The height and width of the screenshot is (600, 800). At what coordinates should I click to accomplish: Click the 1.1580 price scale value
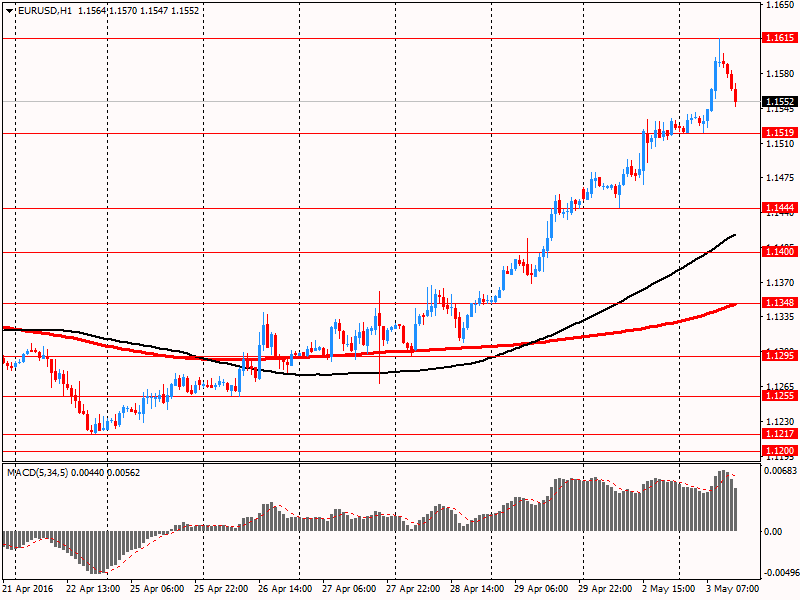click(x=780, y=74)
